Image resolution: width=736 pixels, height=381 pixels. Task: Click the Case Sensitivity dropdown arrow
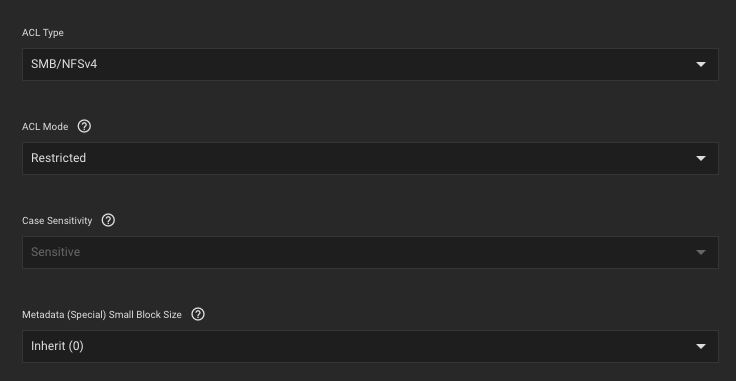point(701,252)
